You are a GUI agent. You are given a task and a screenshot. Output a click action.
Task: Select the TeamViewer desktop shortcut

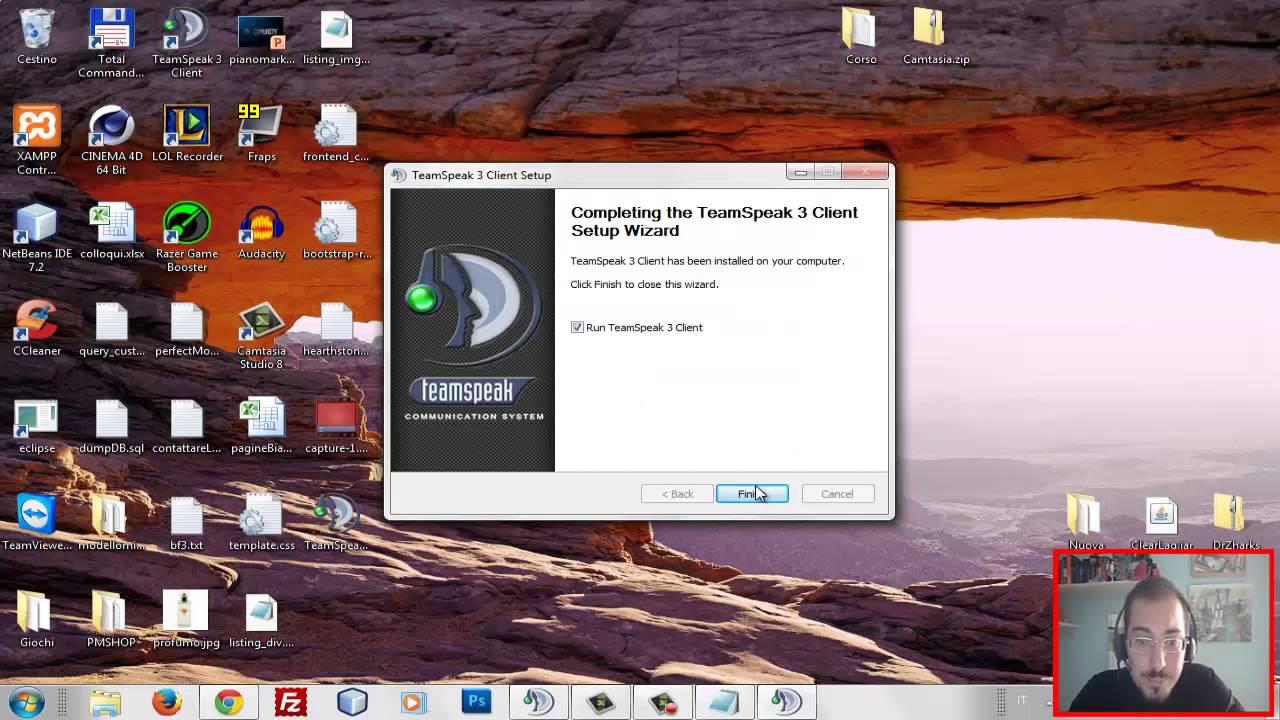tap(37, 522)
